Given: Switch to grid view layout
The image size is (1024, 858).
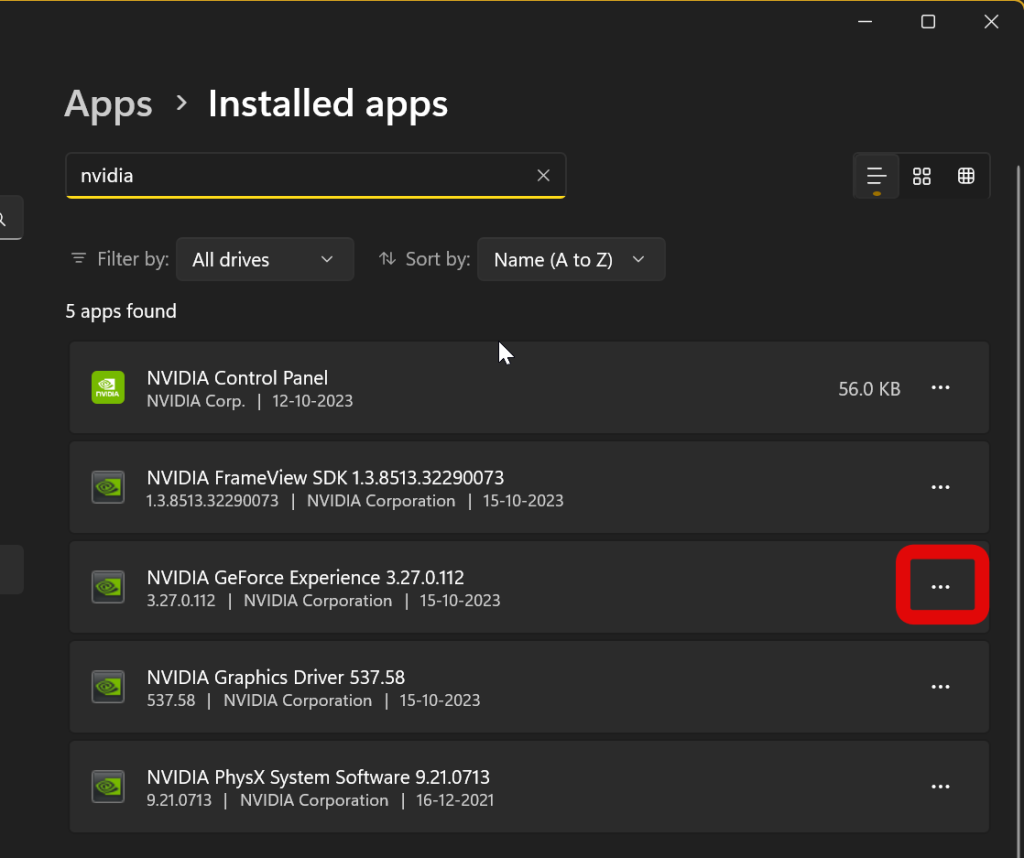Looking at the screenshot, I should [x=922, y=176].
